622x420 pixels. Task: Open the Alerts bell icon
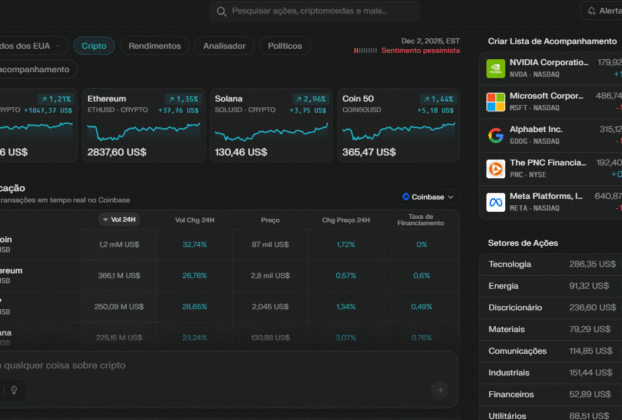point(588,11)
